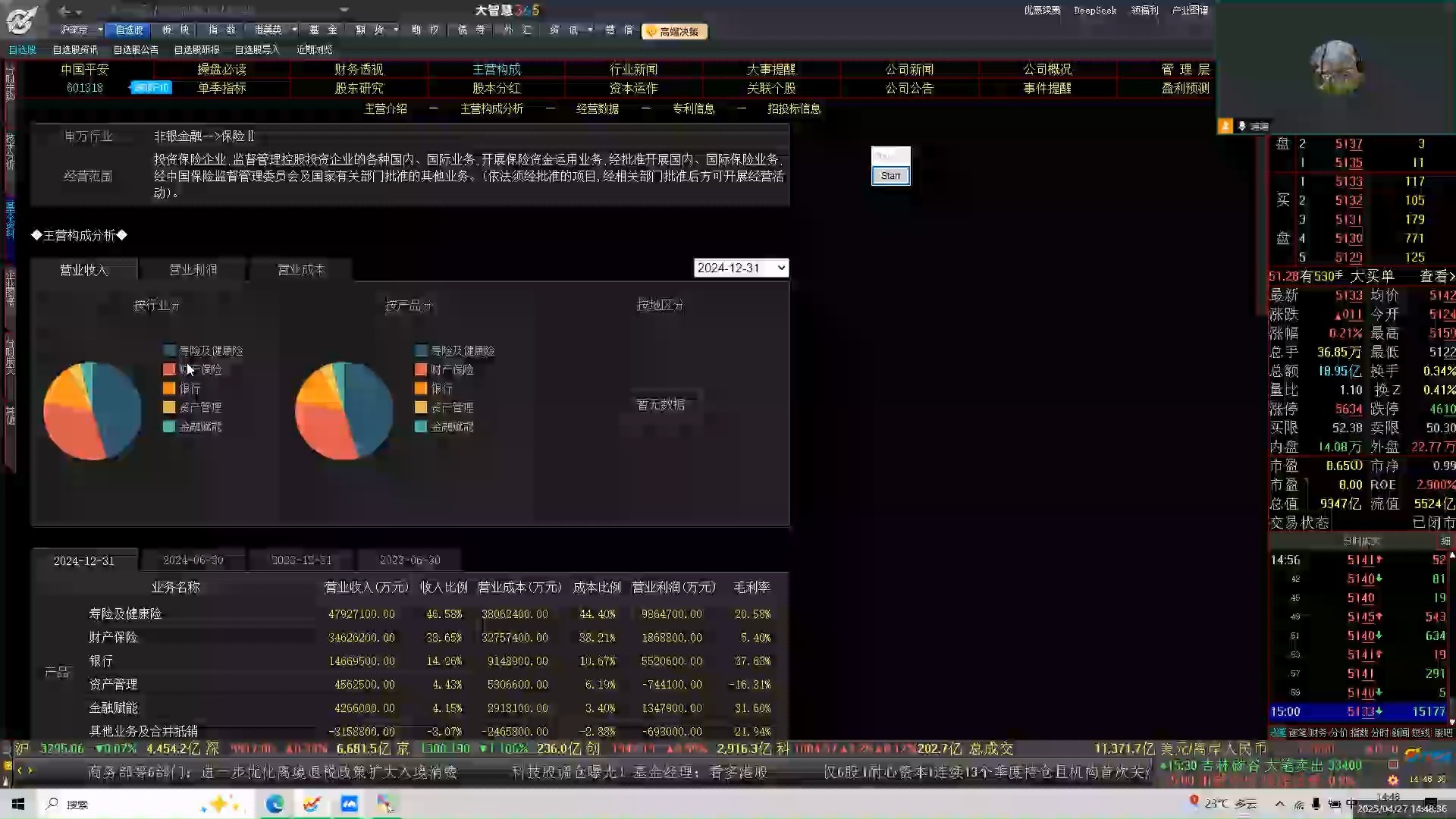Open the 自选股资讯 sub-tab
Image resolution: width=1456 pixels, height=819 pixels.
point(75,50)
